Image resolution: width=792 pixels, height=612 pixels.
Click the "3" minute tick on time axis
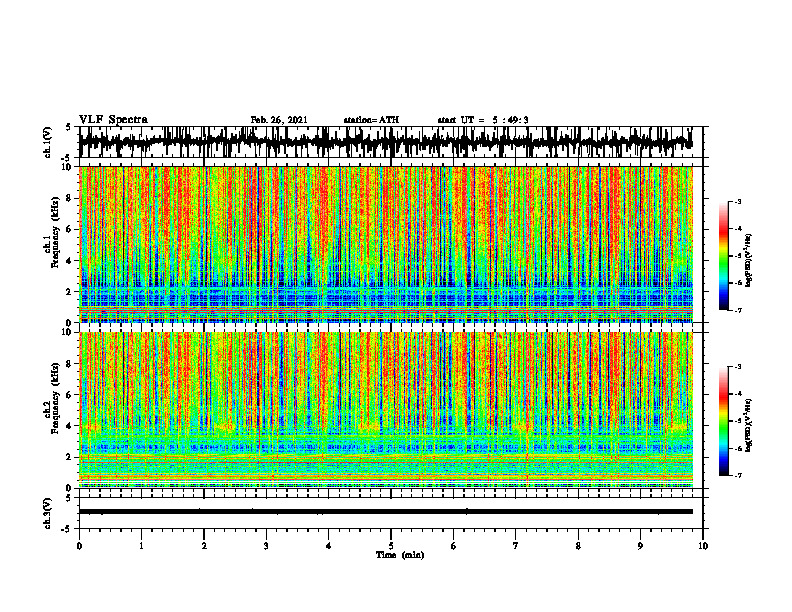tap(266, 546)
